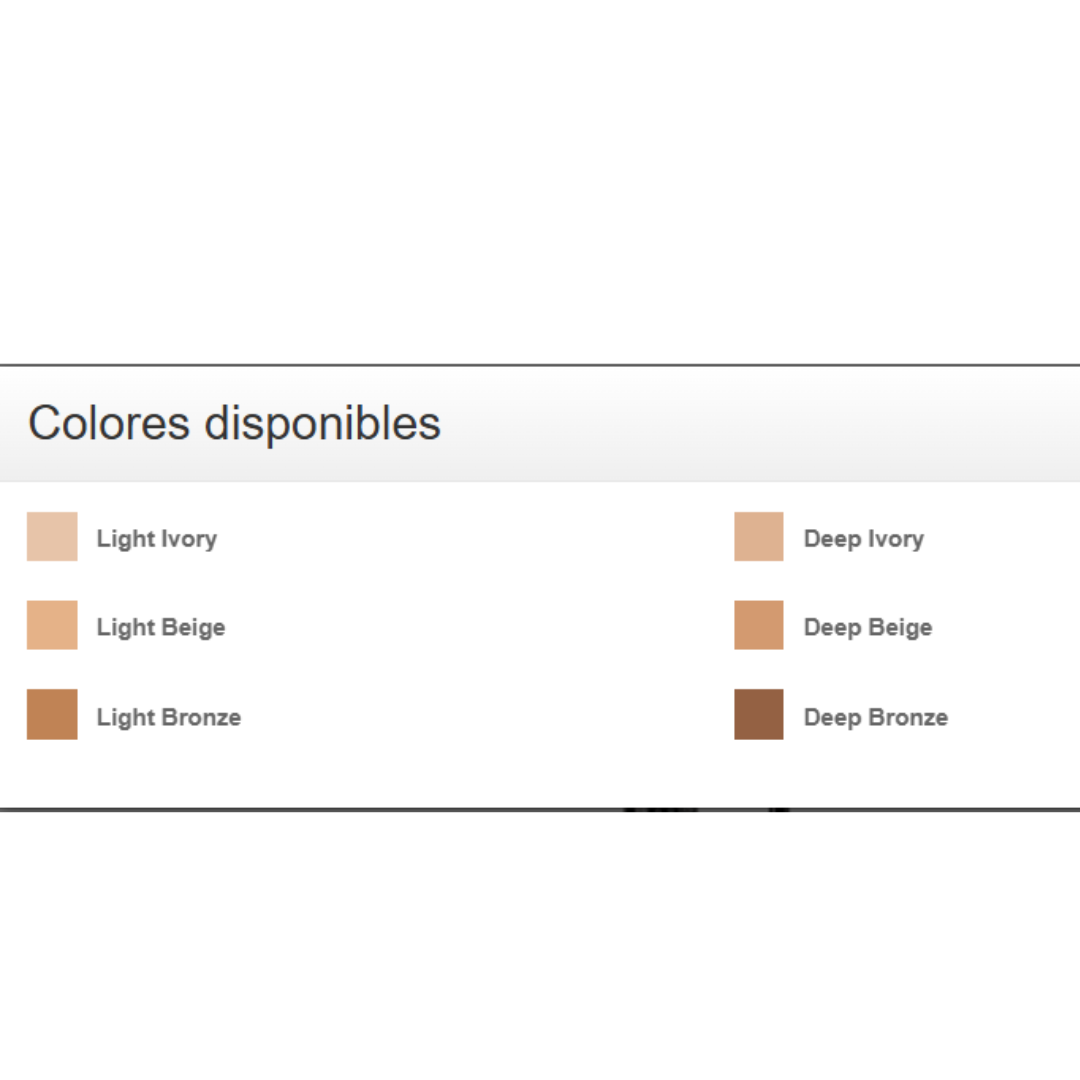Pick the Light Beige color swatch
This screenshot has width=1080, height=1080.
tap(52, 625)
